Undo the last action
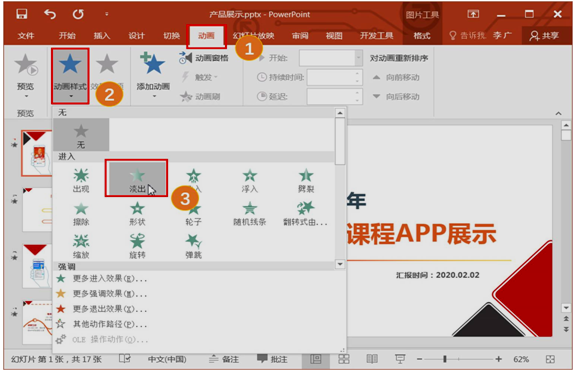Screen dimensions: 574x371 click(50, 14)
